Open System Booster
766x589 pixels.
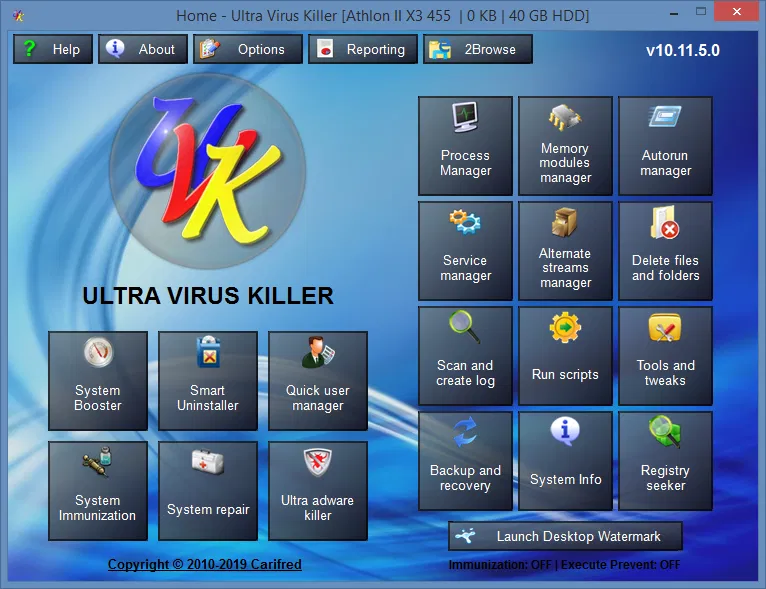click(x=98, y=380)
